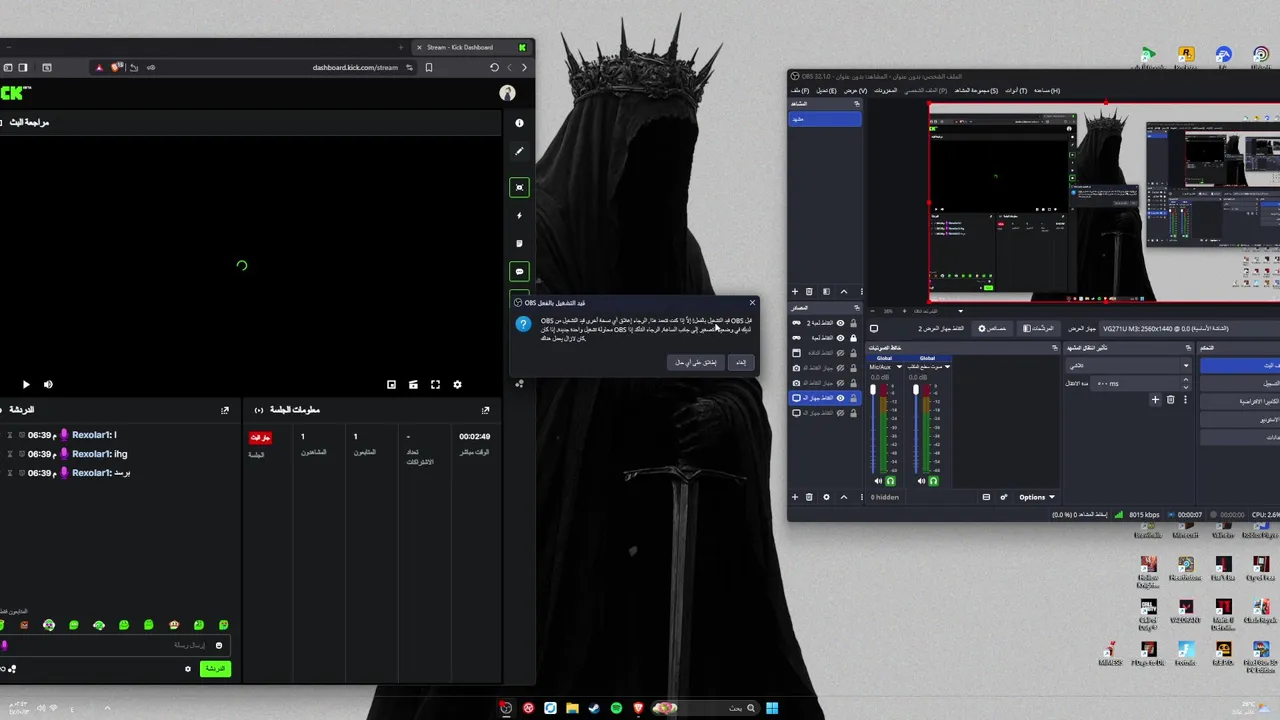Image resolution: width=1280 pixels, height=720 pixels.
Task: Adjust the desktop audio volume slider
Action: [x=915, y=428]
